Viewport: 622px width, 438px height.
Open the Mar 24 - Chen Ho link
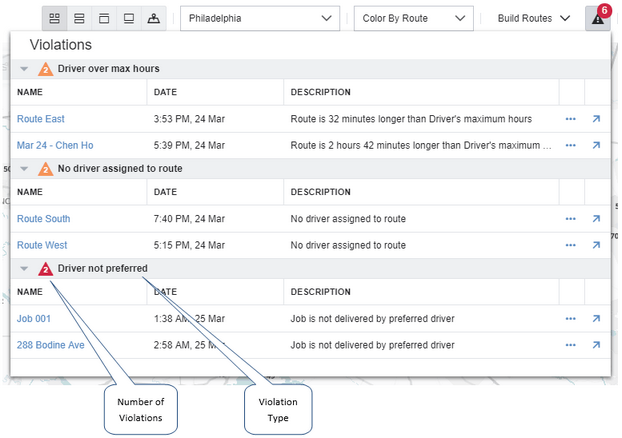click(55, 145)
